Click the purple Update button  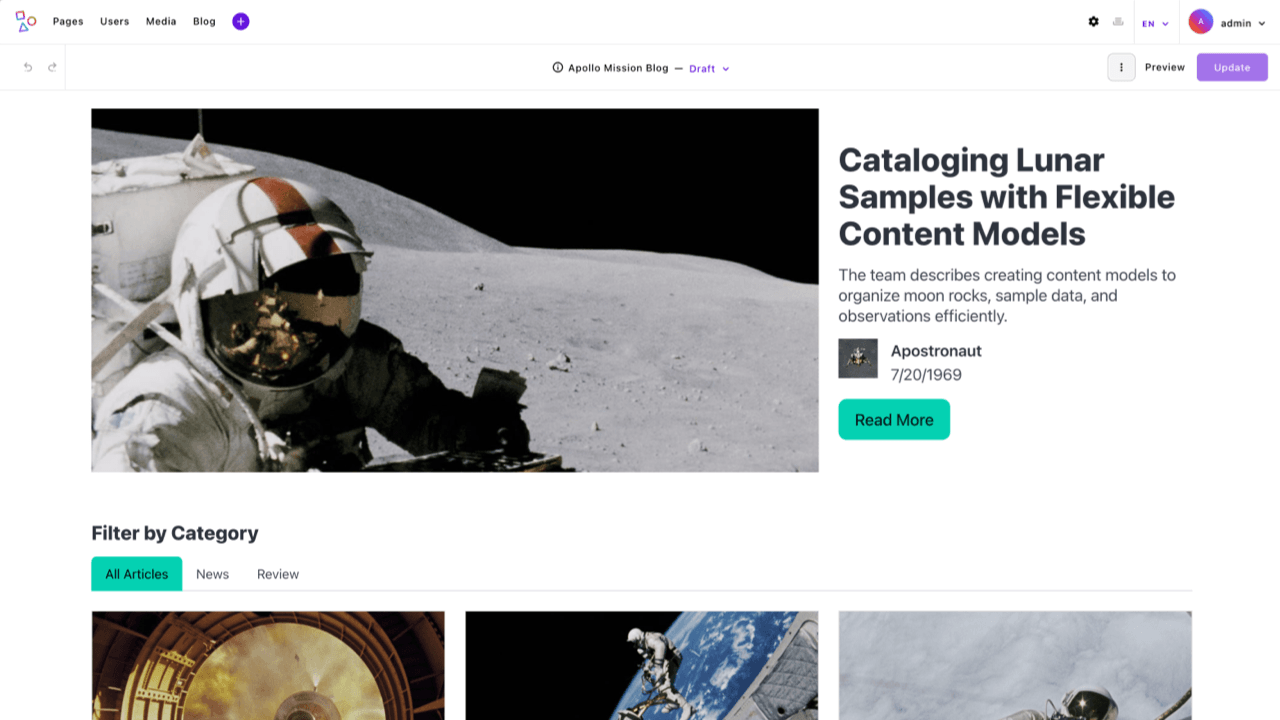pos(1232,67)
